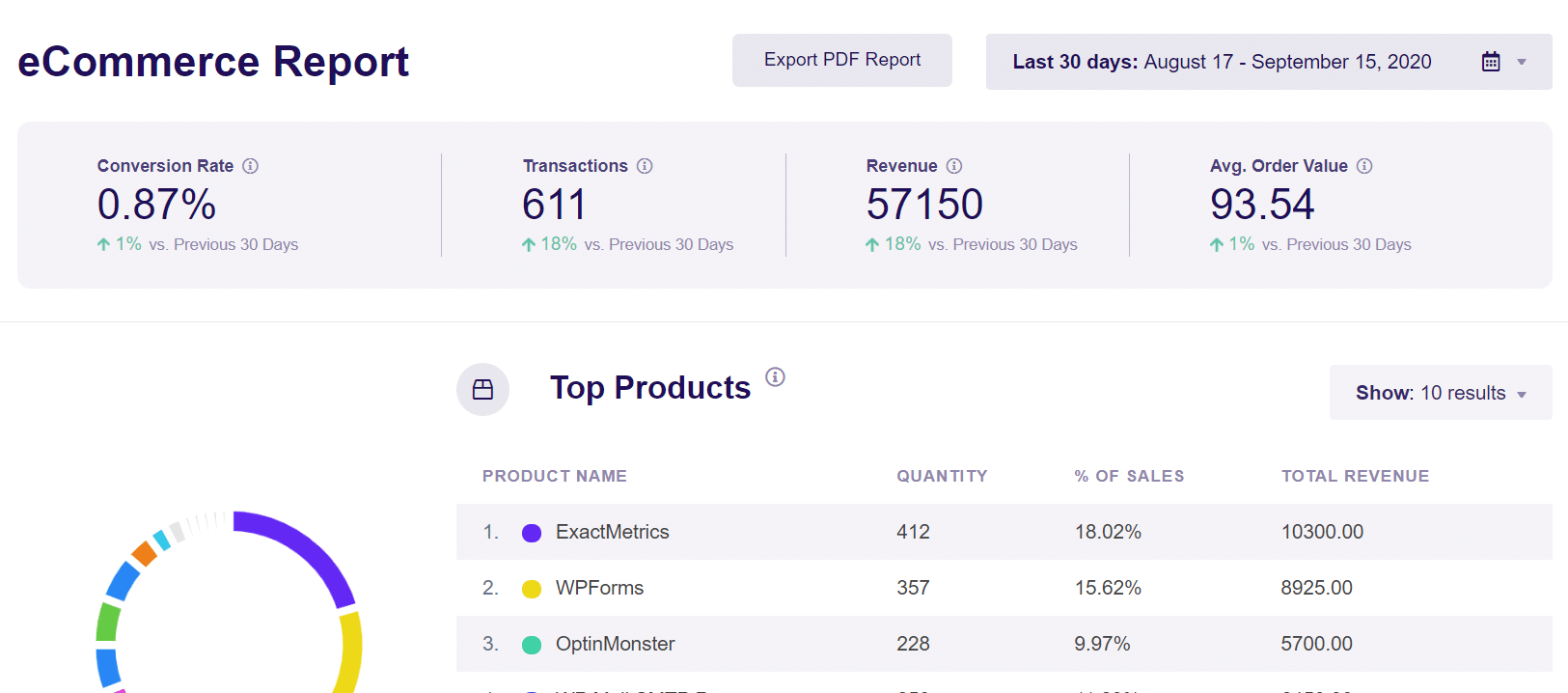Select the ExactMetrics product name

[612, 532]
